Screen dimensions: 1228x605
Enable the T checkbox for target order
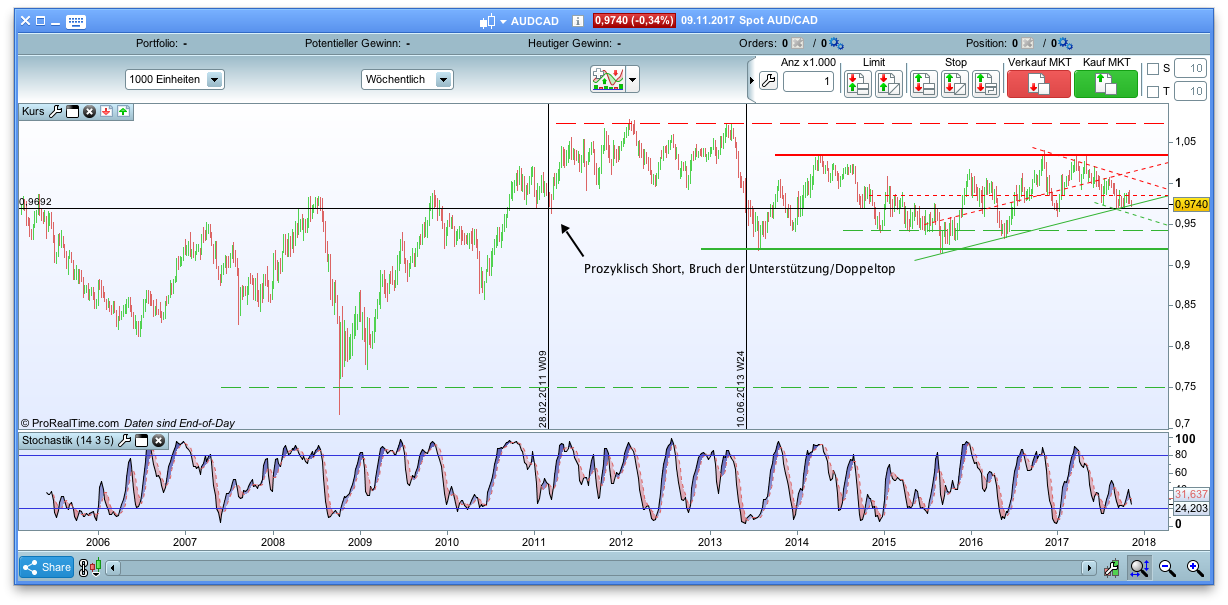point(1151,92)
